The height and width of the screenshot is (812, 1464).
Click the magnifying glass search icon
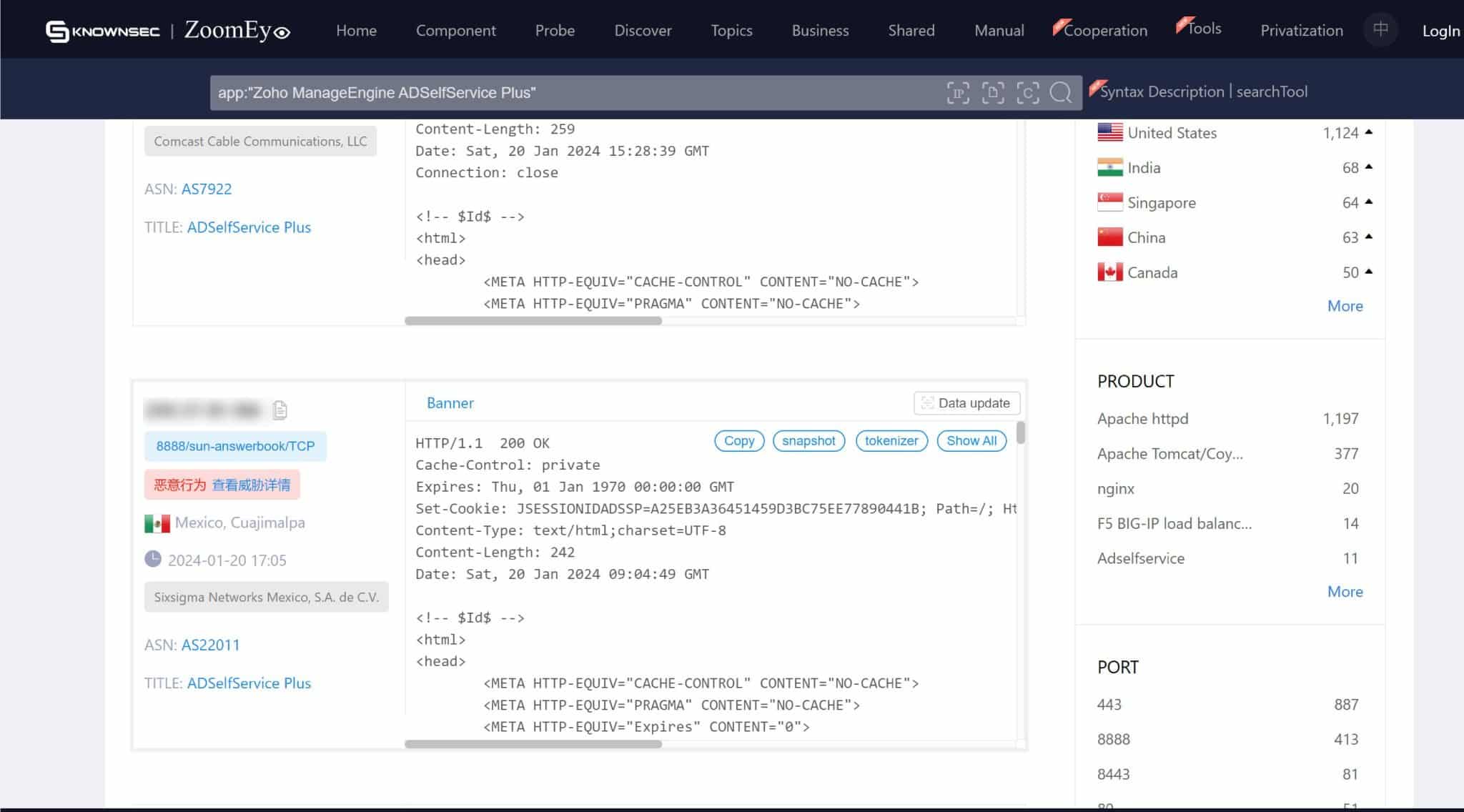coord(1061,93)
